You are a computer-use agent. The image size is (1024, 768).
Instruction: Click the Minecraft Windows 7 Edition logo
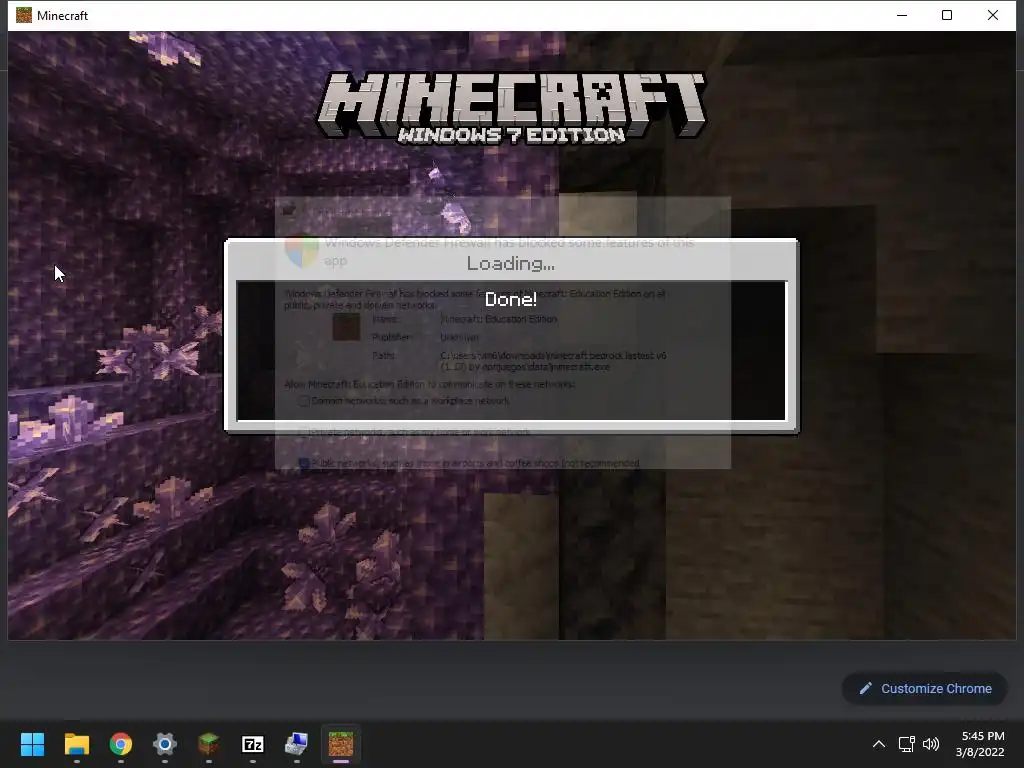pyautogui.click(x=511, y=108)
